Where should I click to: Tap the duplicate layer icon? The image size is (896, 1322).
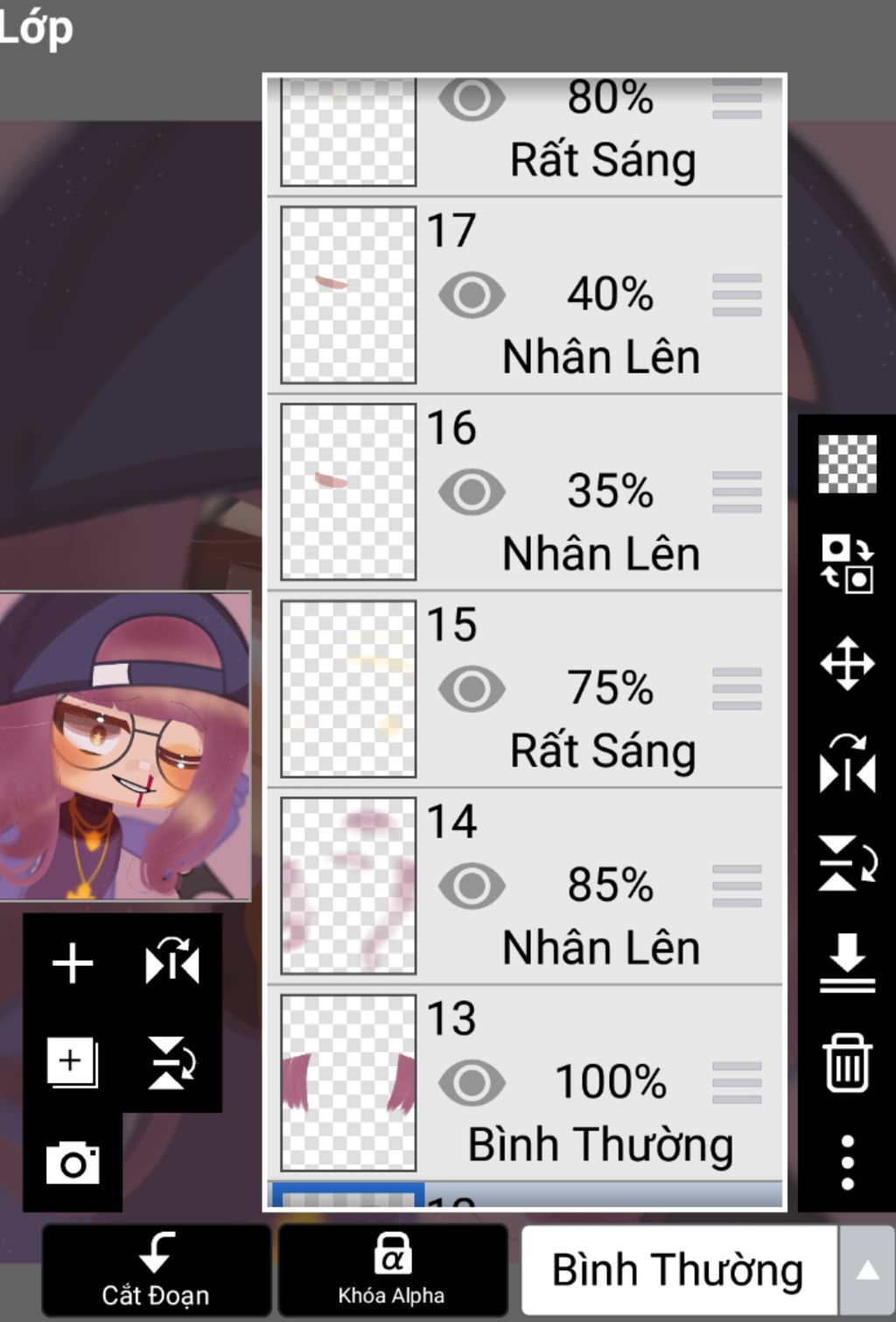pyautogui.click(x=73, y=1062)
